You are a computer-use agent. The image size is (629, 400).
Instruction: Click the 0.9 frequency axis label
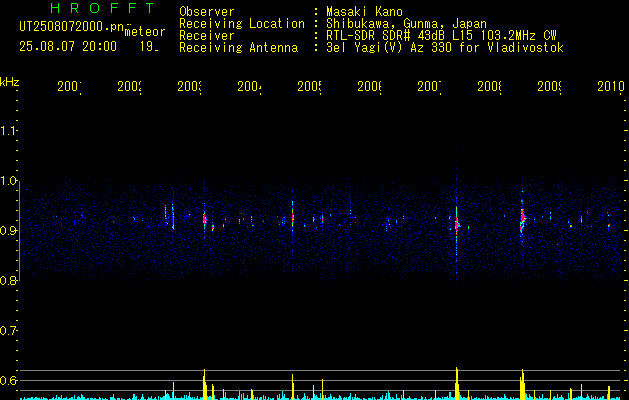coord(8,230)
